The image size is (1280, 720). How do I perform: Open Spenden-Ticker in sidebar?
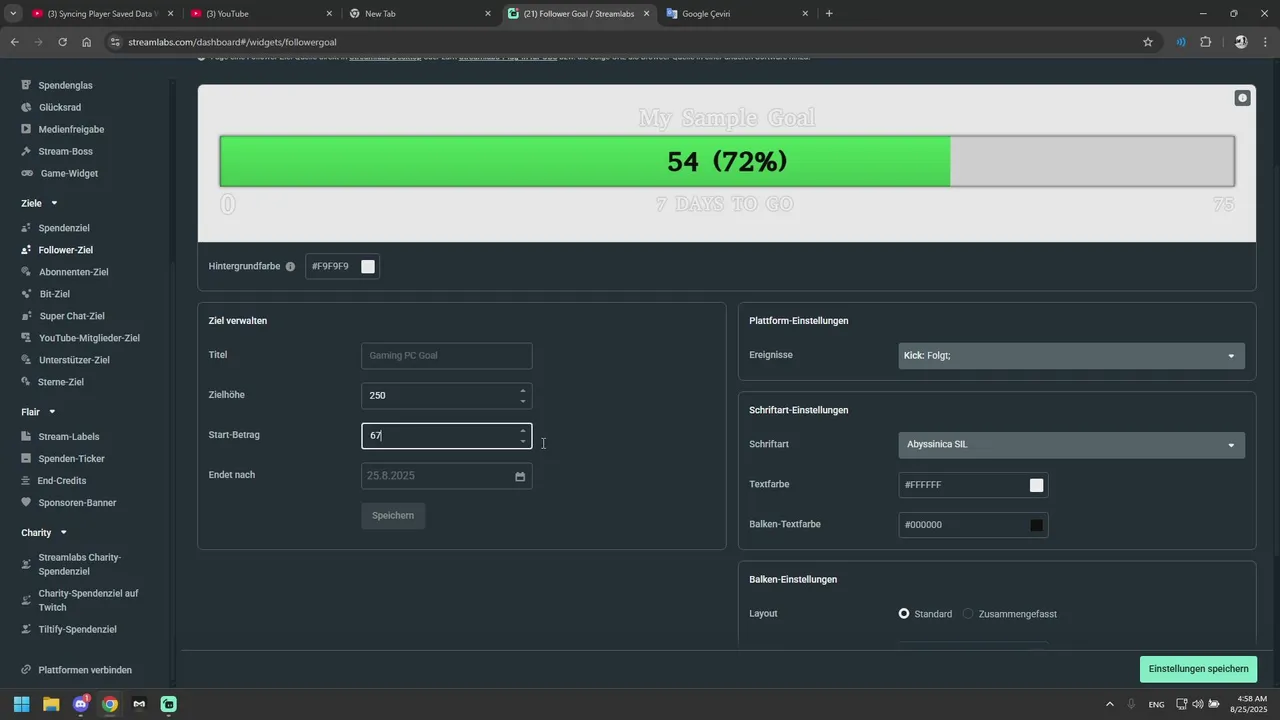pos(71,459)
